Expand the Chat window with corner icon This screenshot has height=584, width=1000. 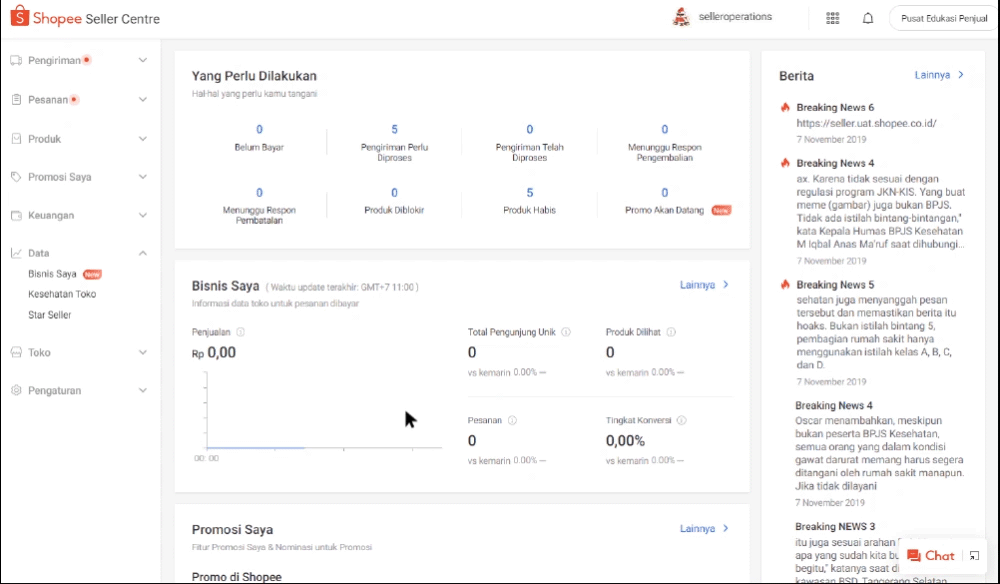pos(975,555)
